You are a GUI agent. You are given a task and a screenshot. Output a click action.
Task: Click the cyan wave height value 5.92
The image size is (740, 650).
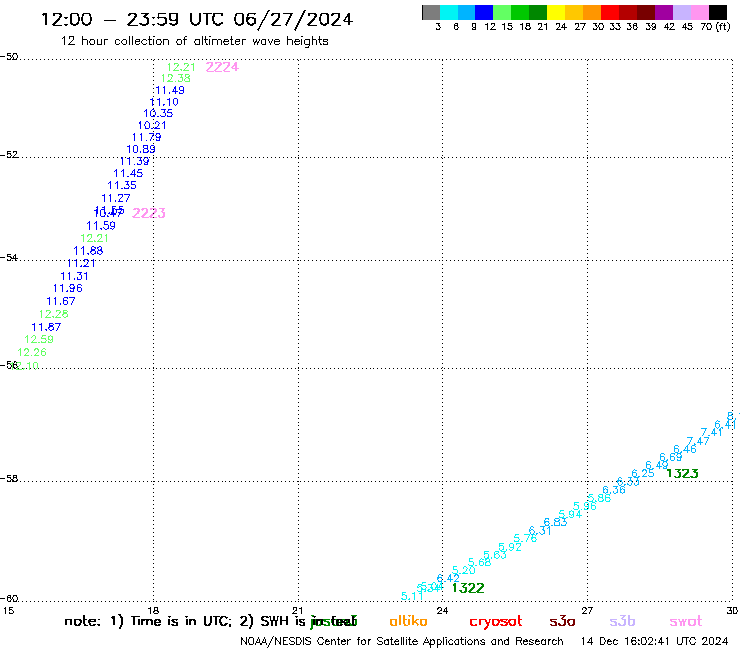point(510,547)
